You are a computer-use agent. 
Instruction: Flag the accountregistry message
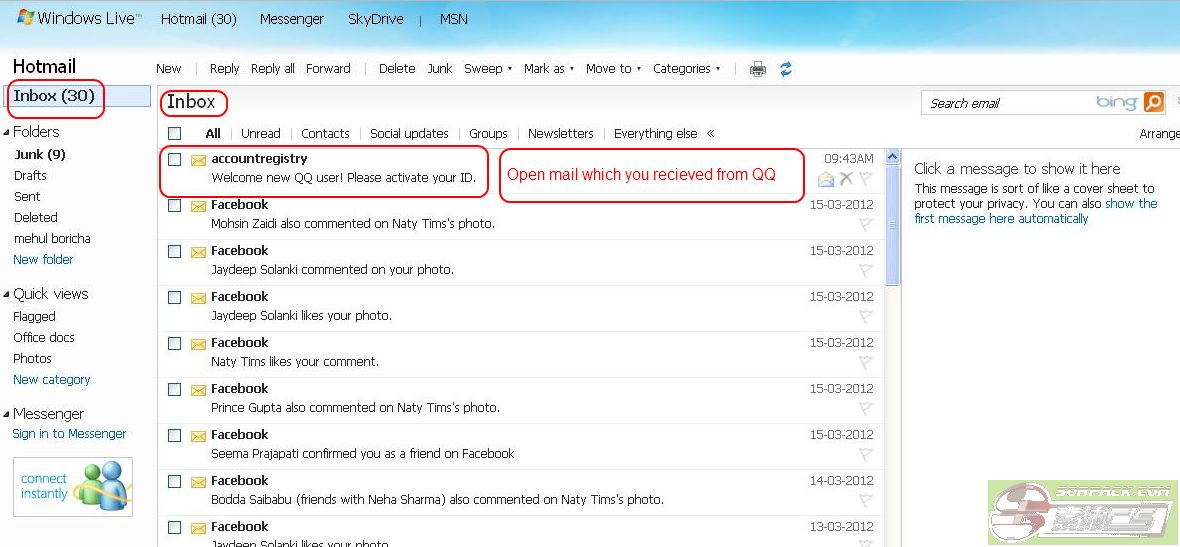(866, 179)
